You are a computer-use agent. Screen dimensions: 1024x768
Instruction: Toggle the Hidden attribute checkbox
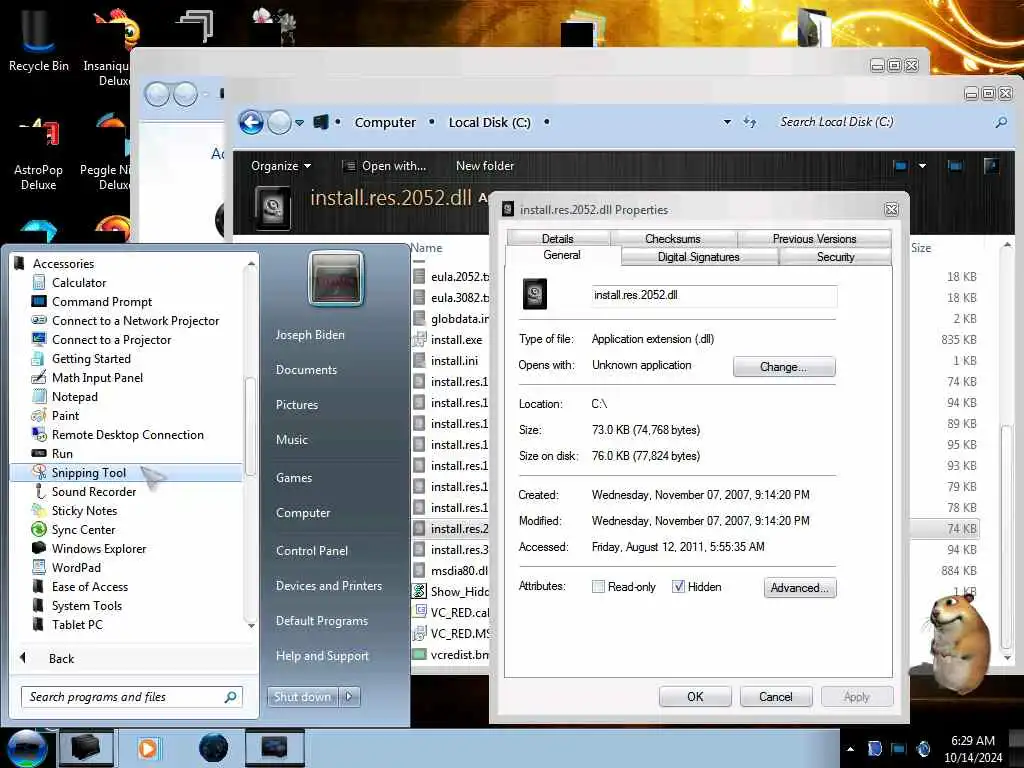point(679,586)
